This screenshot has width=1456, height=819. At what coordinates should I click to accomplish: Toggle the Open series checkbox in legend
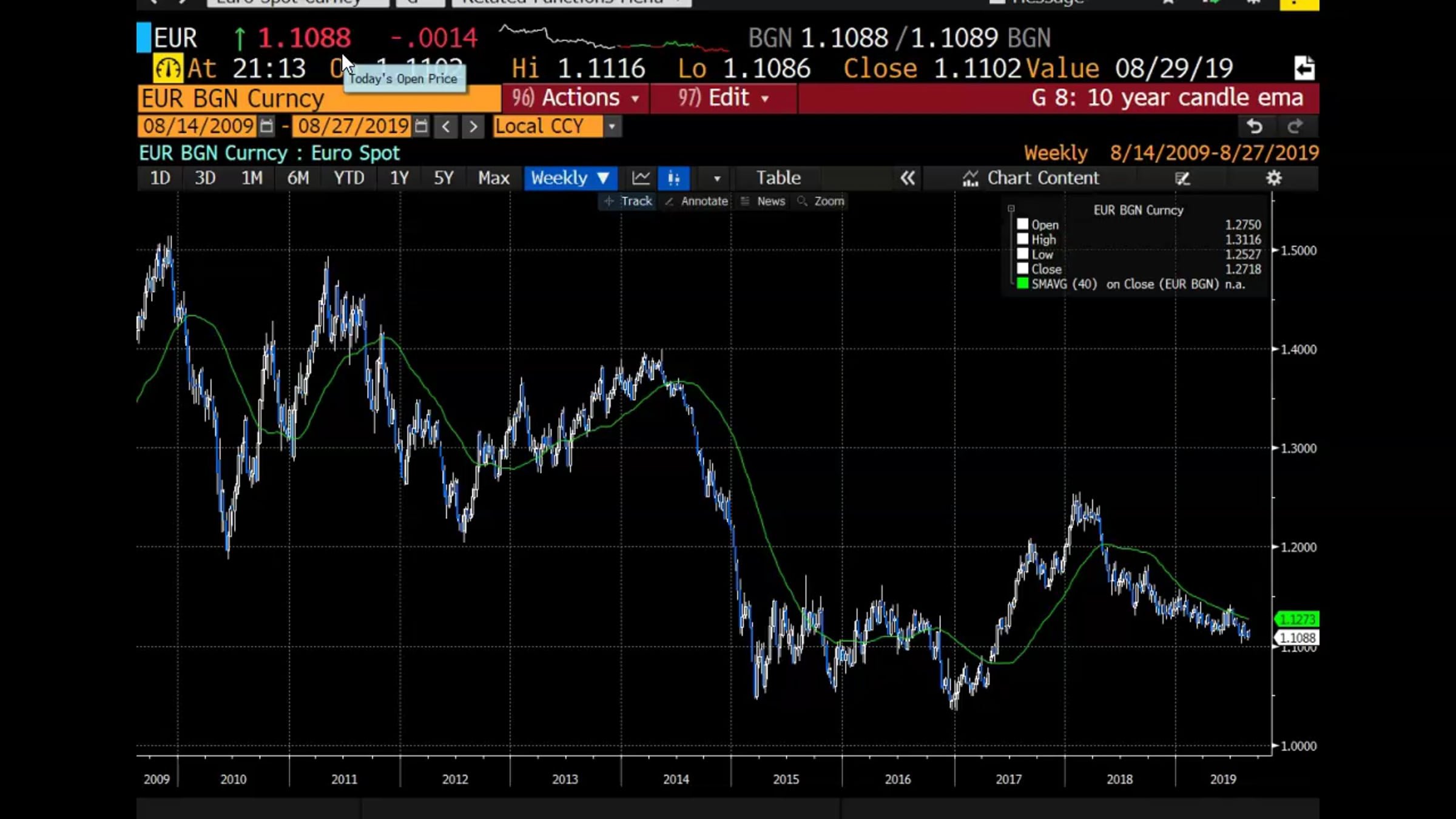point(1023,224)
